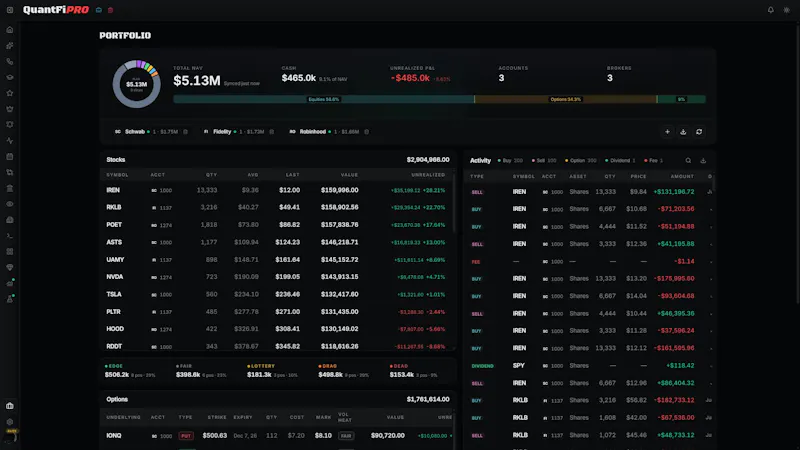Screen dimensions: 800x450
Task: Sort stocks by VALUE column header
Action: click(349, 175)
